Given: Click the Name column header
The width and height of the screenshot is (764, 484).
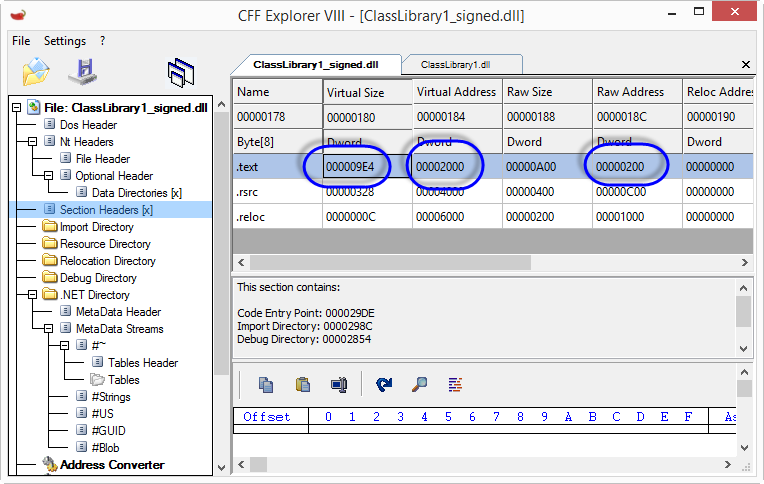Looking at the screenshot, I should tap(278, 92).
